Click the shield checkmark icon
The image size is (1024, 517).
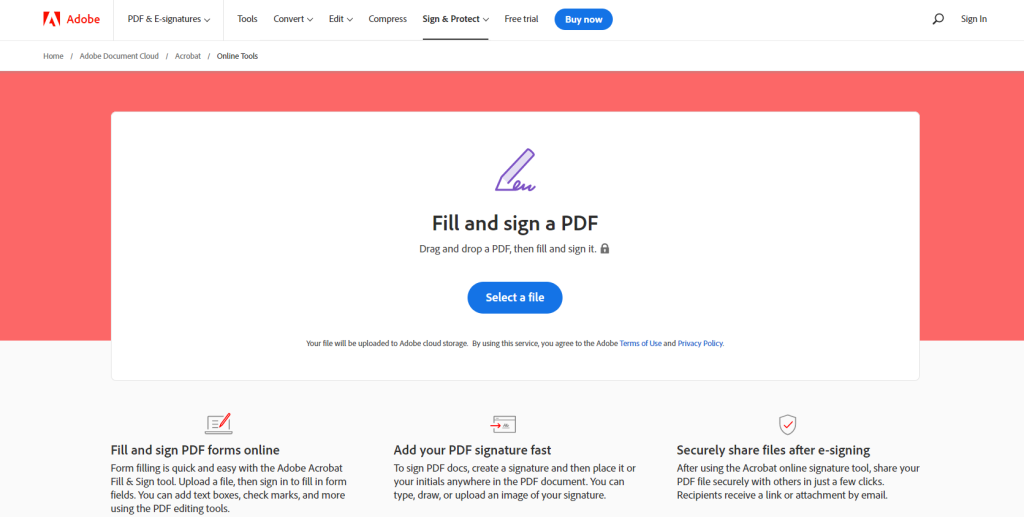click(788, 424)
